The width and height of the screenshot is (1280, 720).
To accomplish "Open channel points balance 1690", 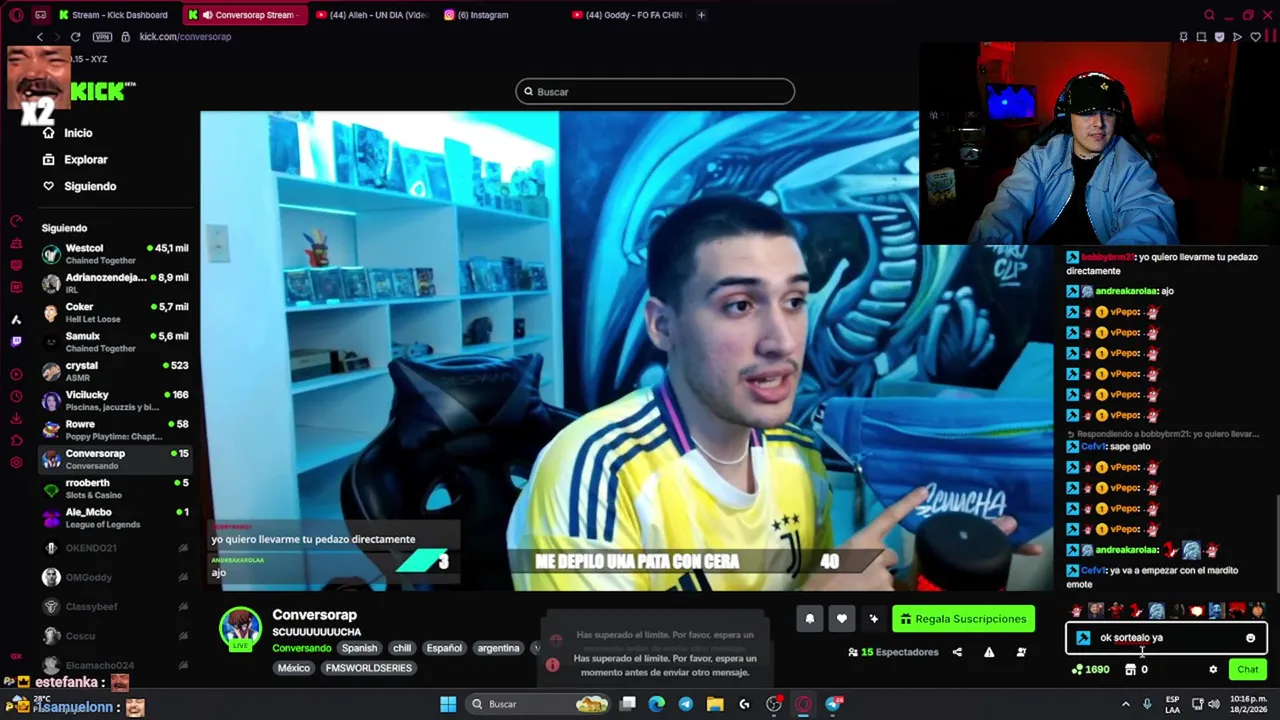I will pyautogui.click(x=1090, y=670).
